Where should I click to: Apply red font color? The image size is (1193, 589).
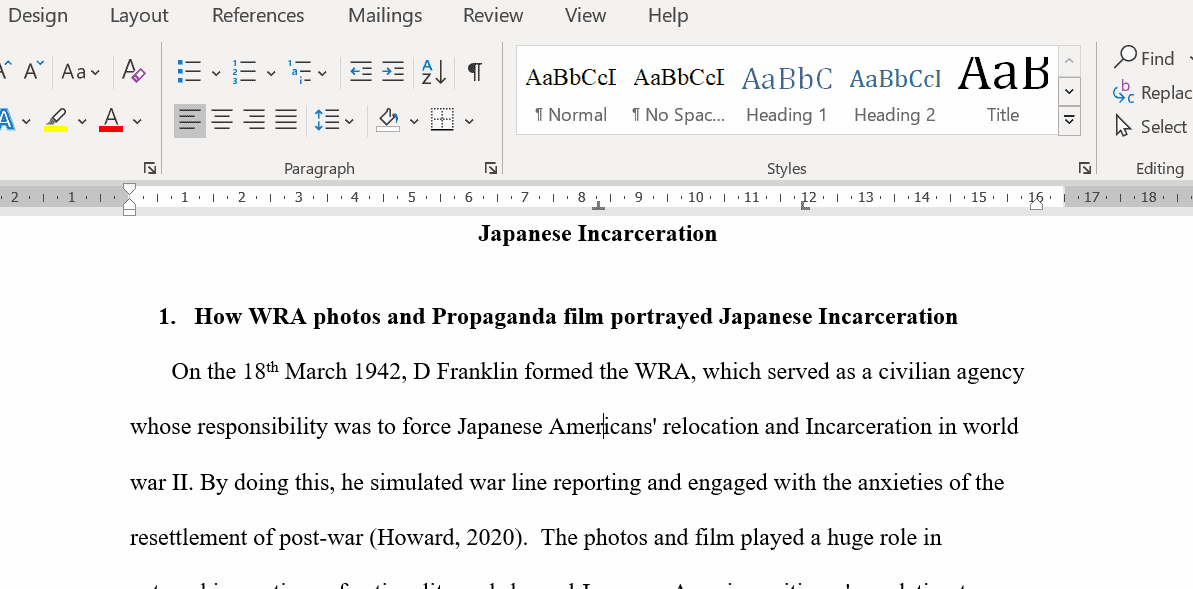pos(111,119)
